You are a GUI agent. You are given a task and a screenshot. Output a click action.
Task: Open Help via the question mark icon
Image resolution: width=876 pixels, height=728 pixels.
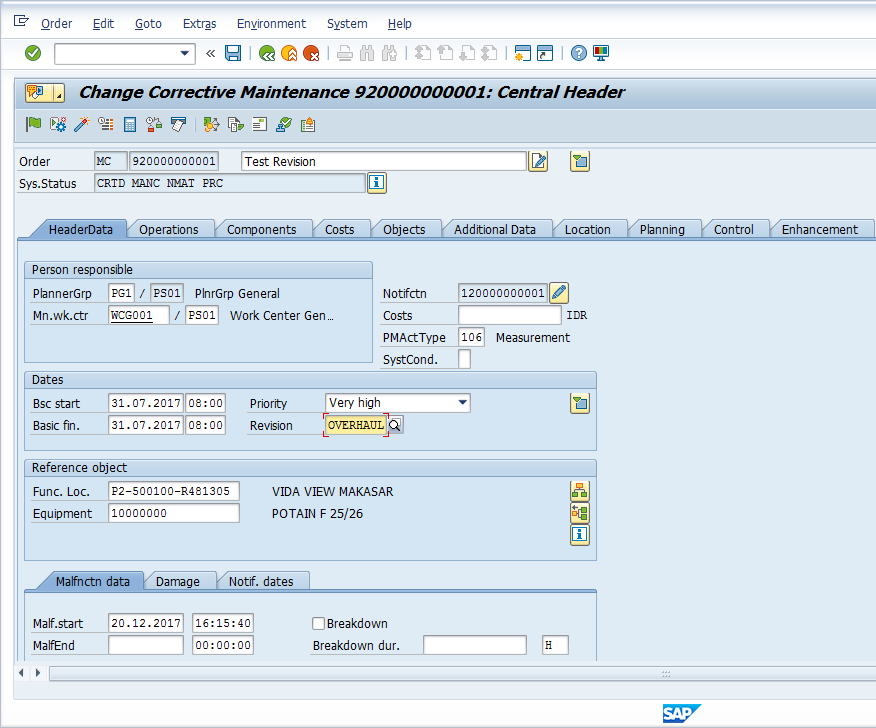pyautogui.click(x=578, y=54)
